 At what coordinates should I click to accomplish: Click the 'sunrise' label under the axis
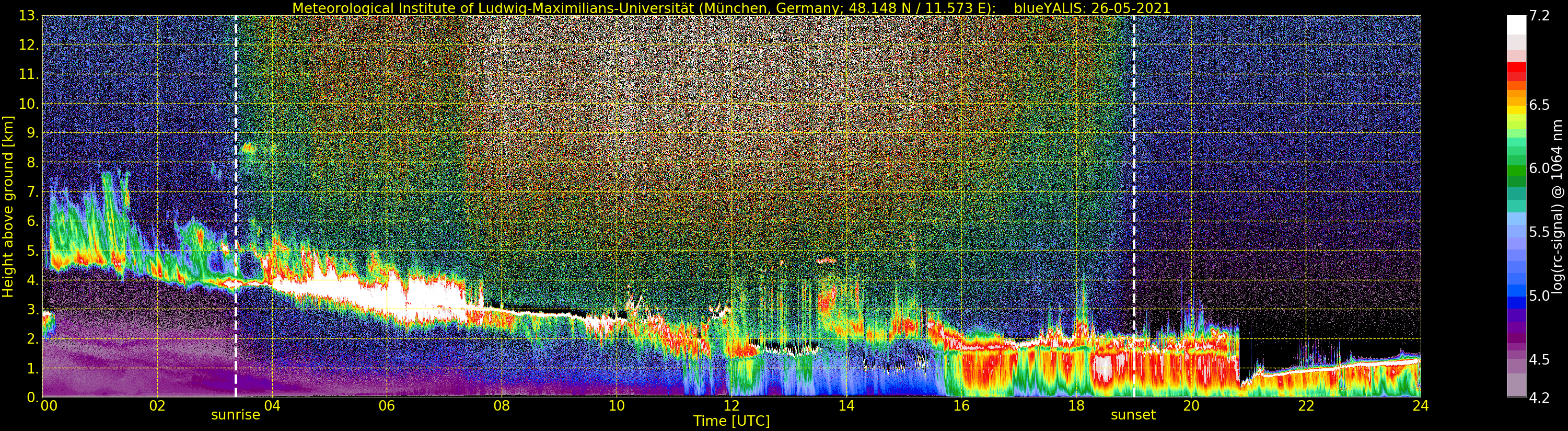click(x=236, y=415)
